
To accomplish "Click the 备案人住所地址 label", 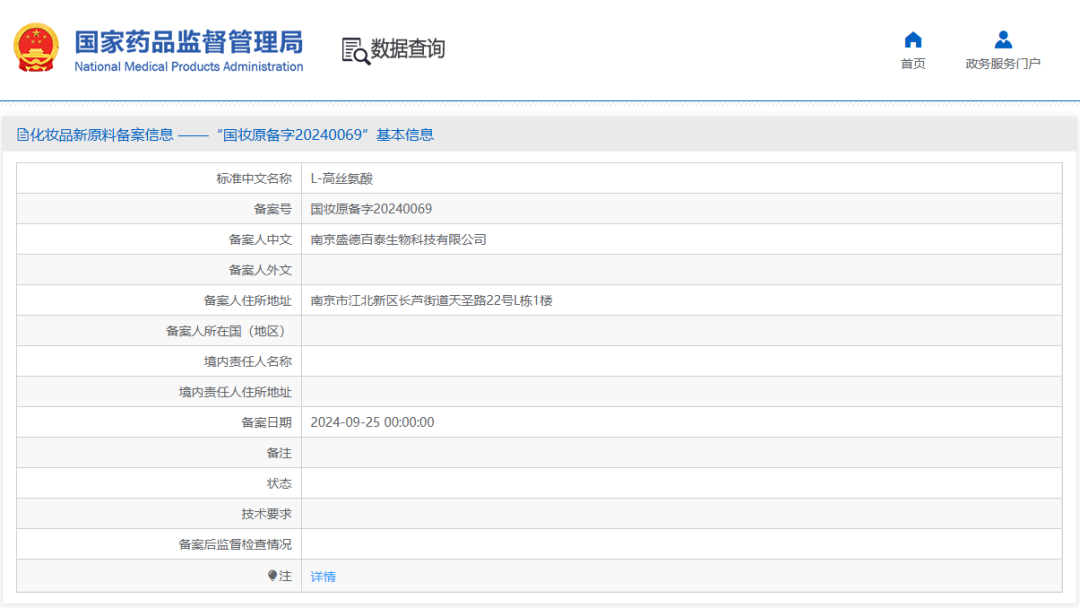I will click(247, 300).
